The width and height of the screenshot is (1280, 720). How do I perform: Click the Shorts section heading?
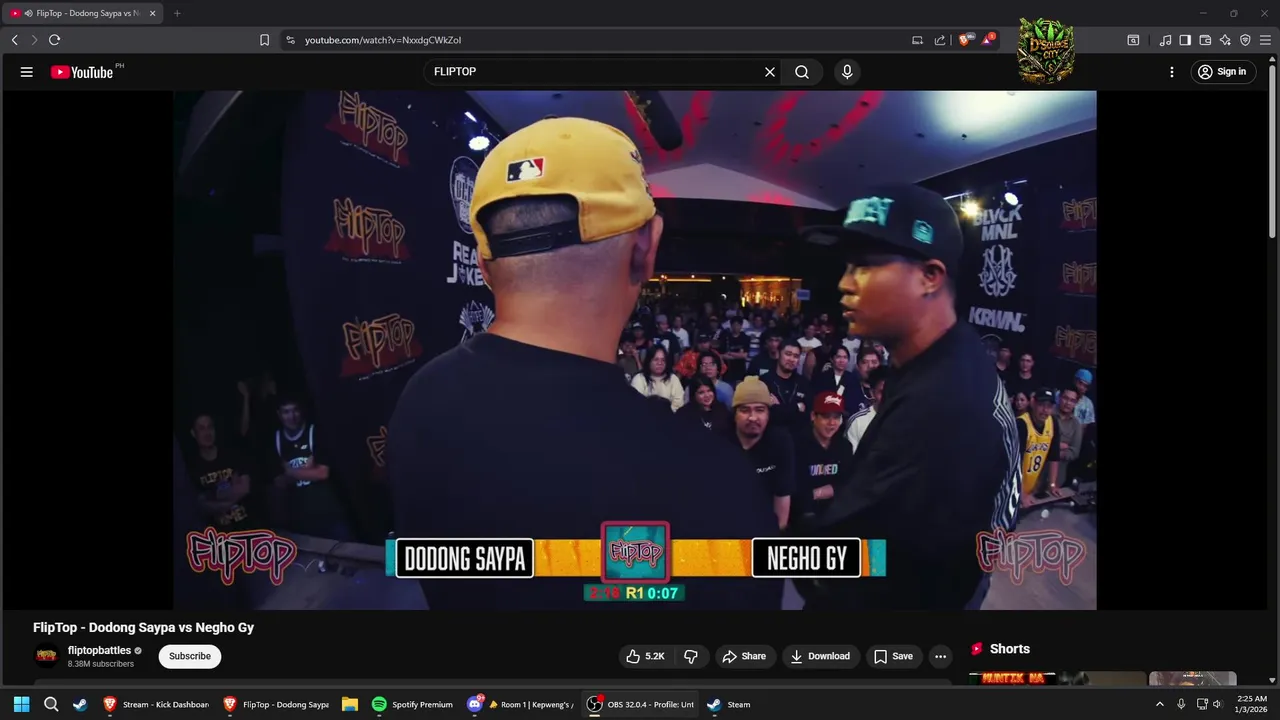(1009, 649)
